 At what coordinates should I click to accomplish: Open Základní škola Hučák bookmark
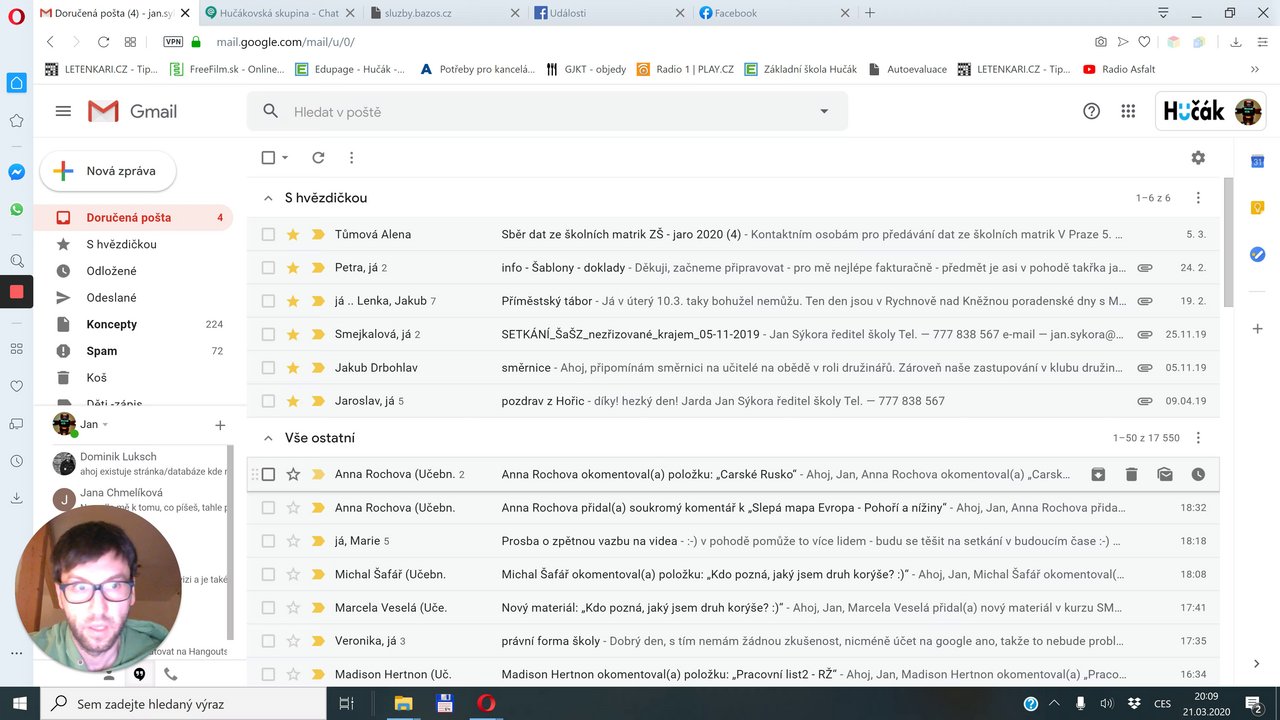tap(801, 69)
